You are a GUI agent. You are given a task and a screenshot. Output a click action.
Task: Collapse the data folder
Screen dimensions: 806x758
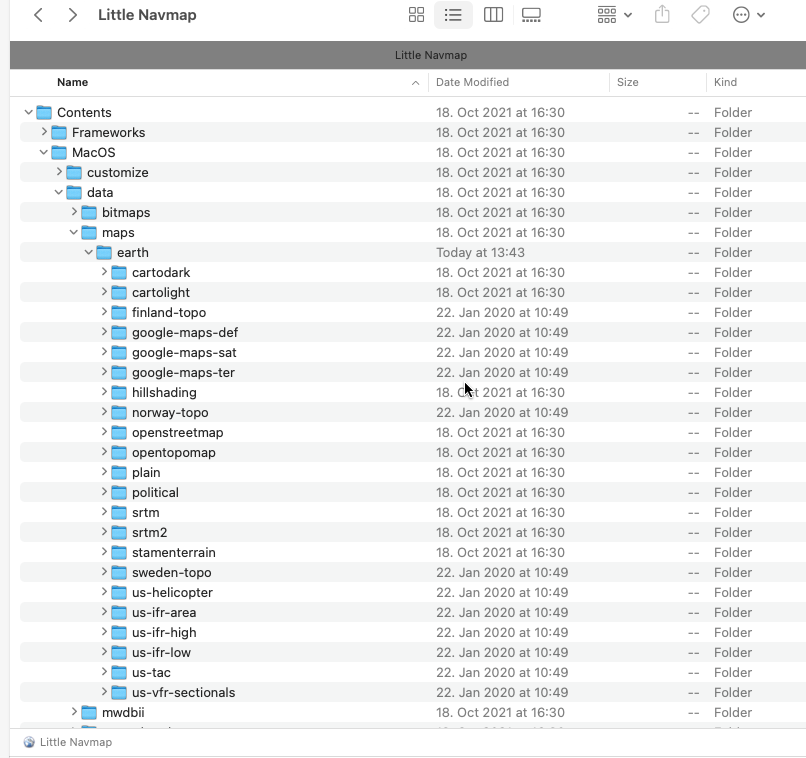click(59, 192)
